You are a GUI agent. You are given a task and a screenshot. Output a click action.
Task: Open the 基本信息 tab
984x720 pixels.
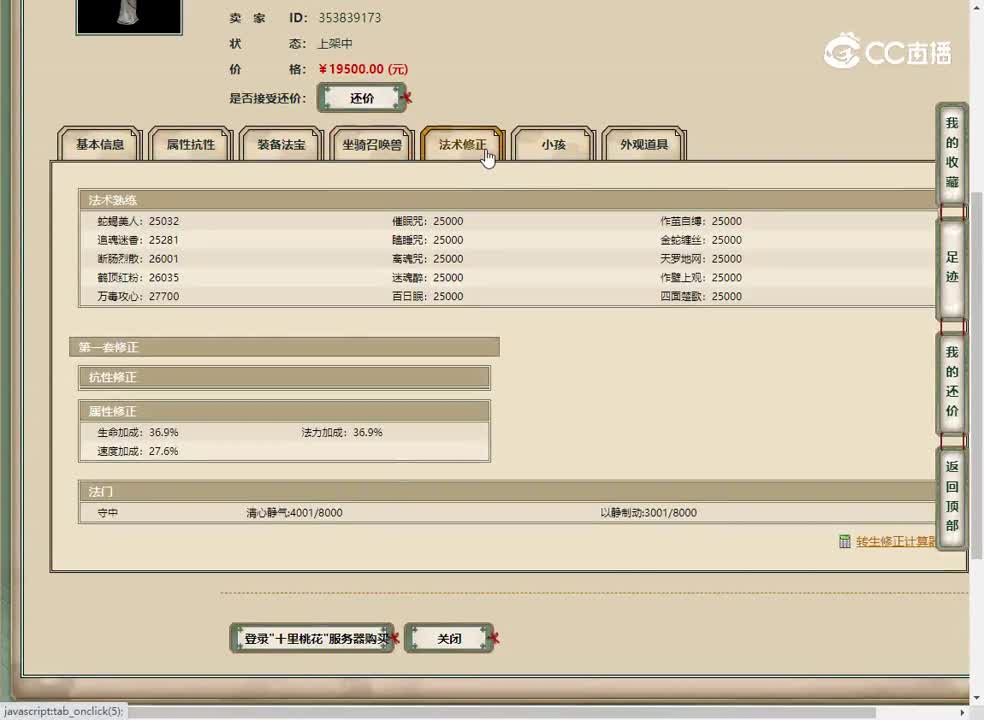[x=100, y=144]
